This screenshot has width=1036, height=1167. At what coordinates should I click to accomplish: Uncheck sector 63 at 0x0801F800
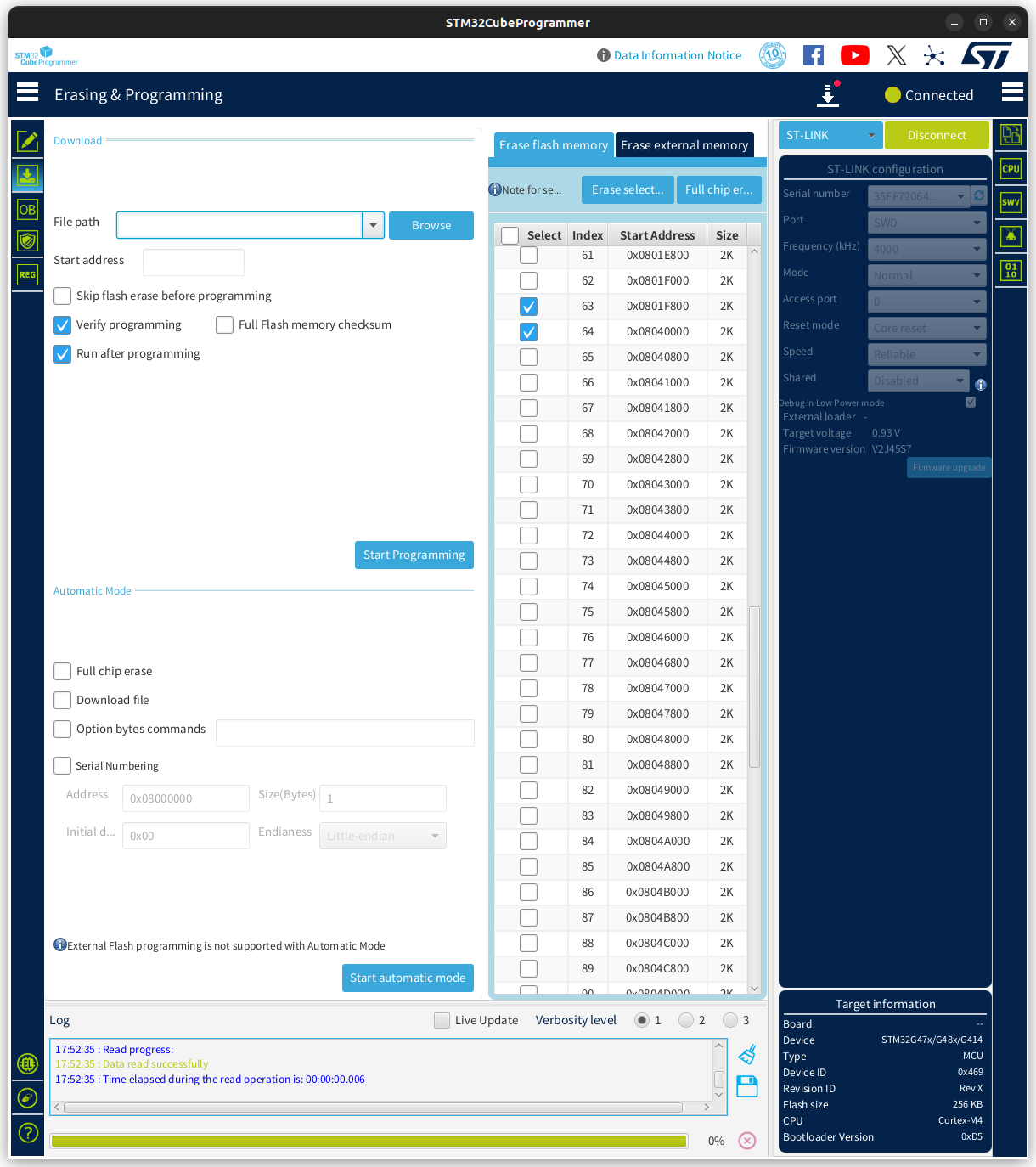(528, 306)
